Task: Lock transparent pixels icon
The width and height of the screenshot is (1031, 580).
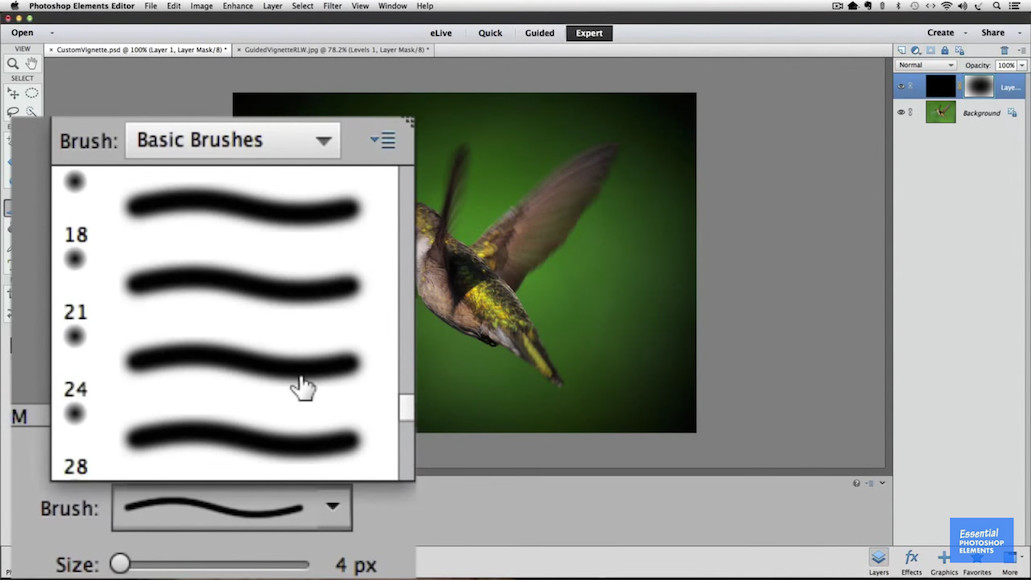Action: tap(959, 51)
